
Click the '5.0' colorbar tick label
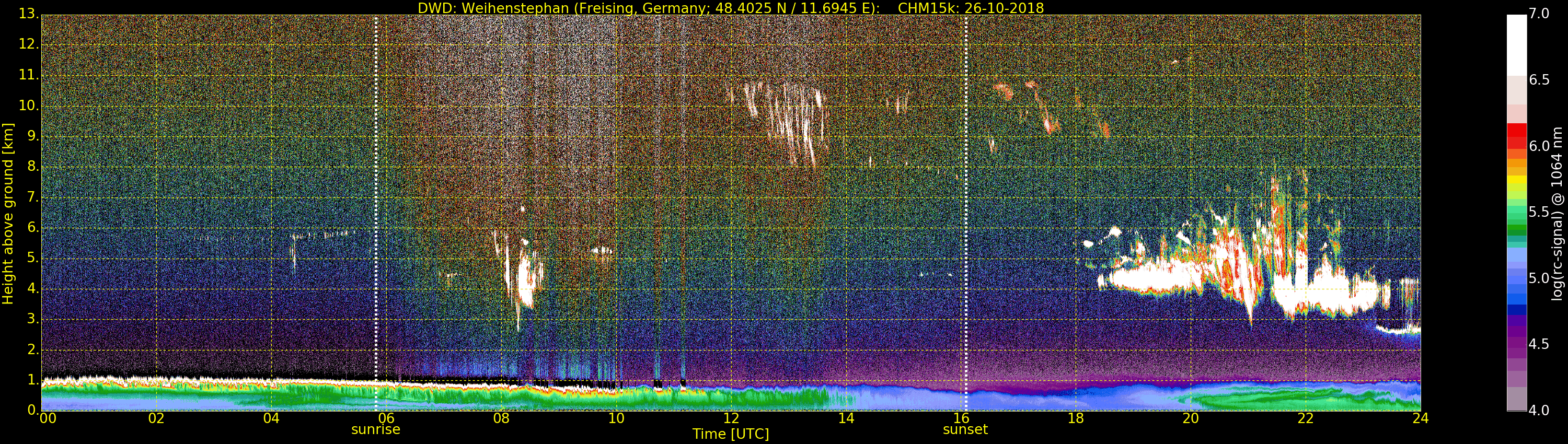[1539, 278]
